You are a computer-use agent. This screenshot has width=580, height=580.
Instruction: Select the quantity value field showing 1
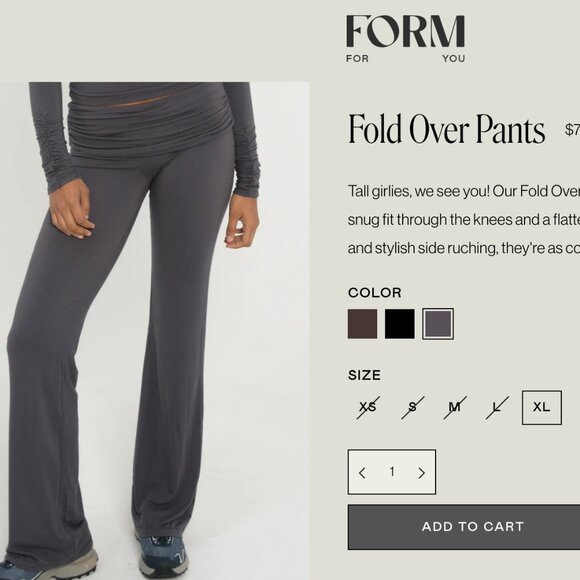tap(392, 472)
